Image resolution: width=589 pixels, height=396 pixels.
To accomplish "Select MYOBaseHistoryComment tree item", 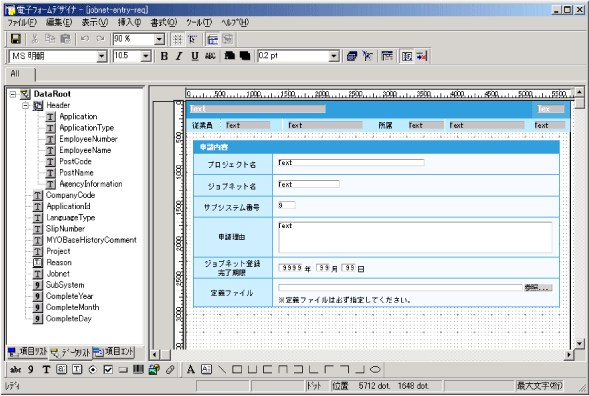I will point(91,240).
